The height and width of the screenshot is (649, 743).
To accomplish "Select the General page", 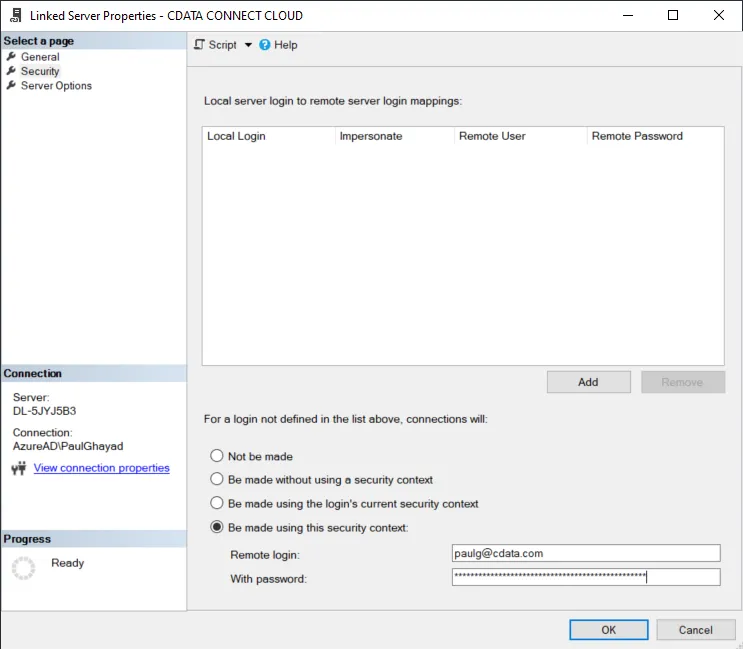I will pos(40,57).
